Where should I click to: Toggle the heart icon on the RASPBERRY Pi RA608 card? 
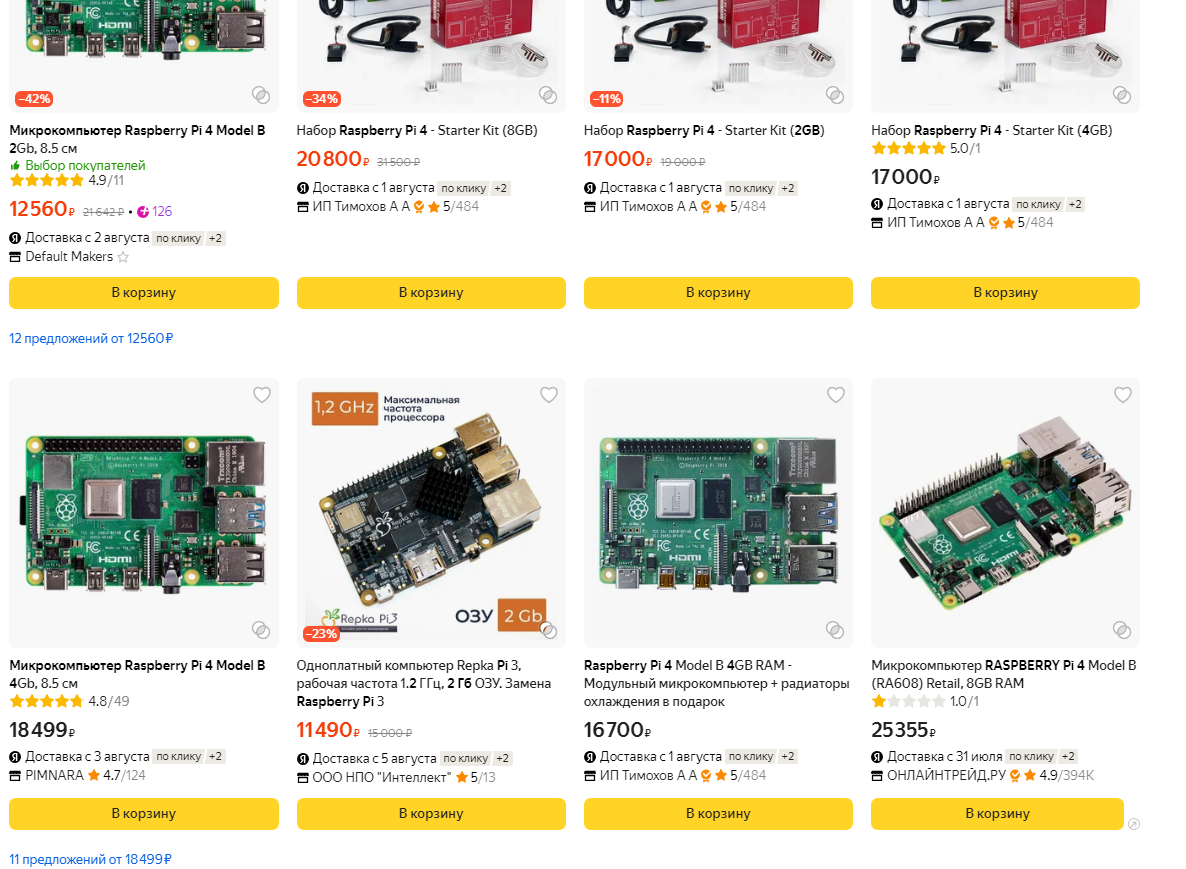pos(1122,395)
